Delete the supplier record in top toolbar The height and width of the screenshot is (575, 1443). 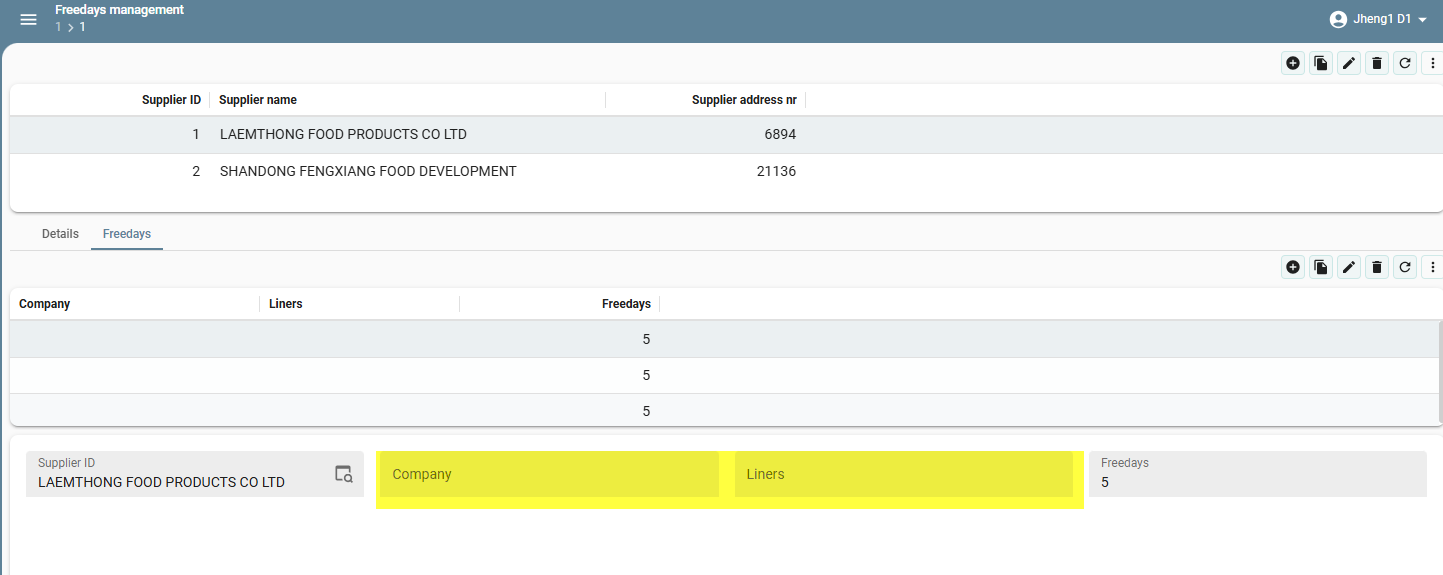1377,63
